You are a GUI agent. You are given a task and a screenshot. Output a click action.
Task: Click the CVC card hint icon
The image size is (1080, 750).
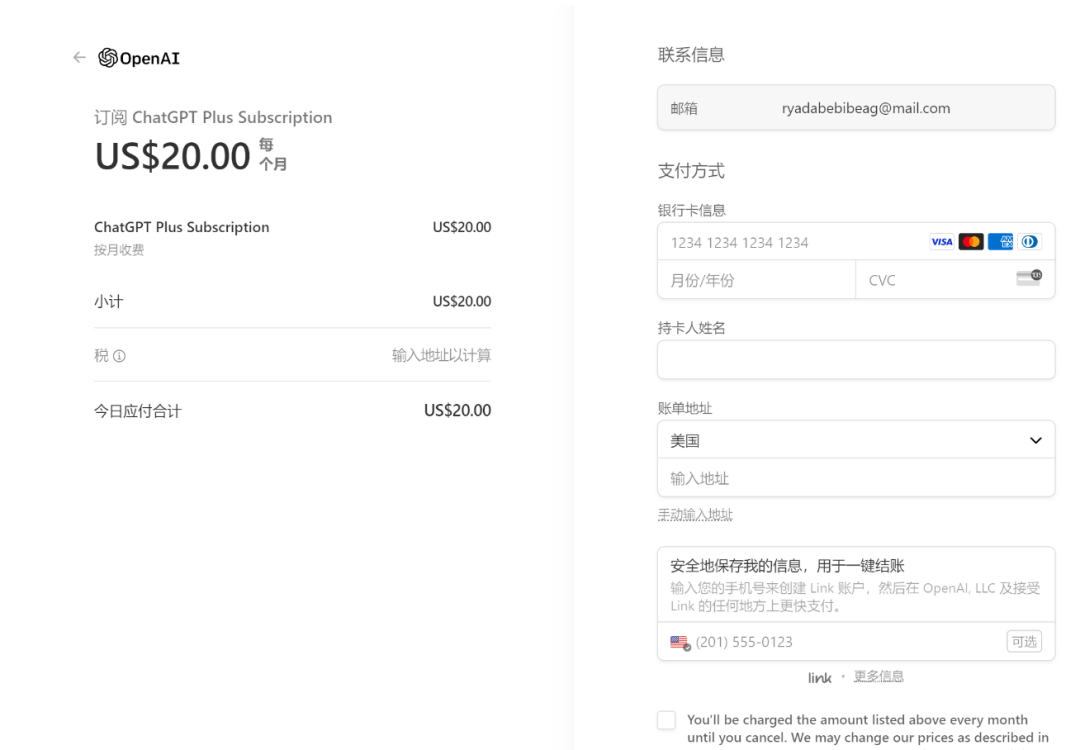pos(1028,278)
